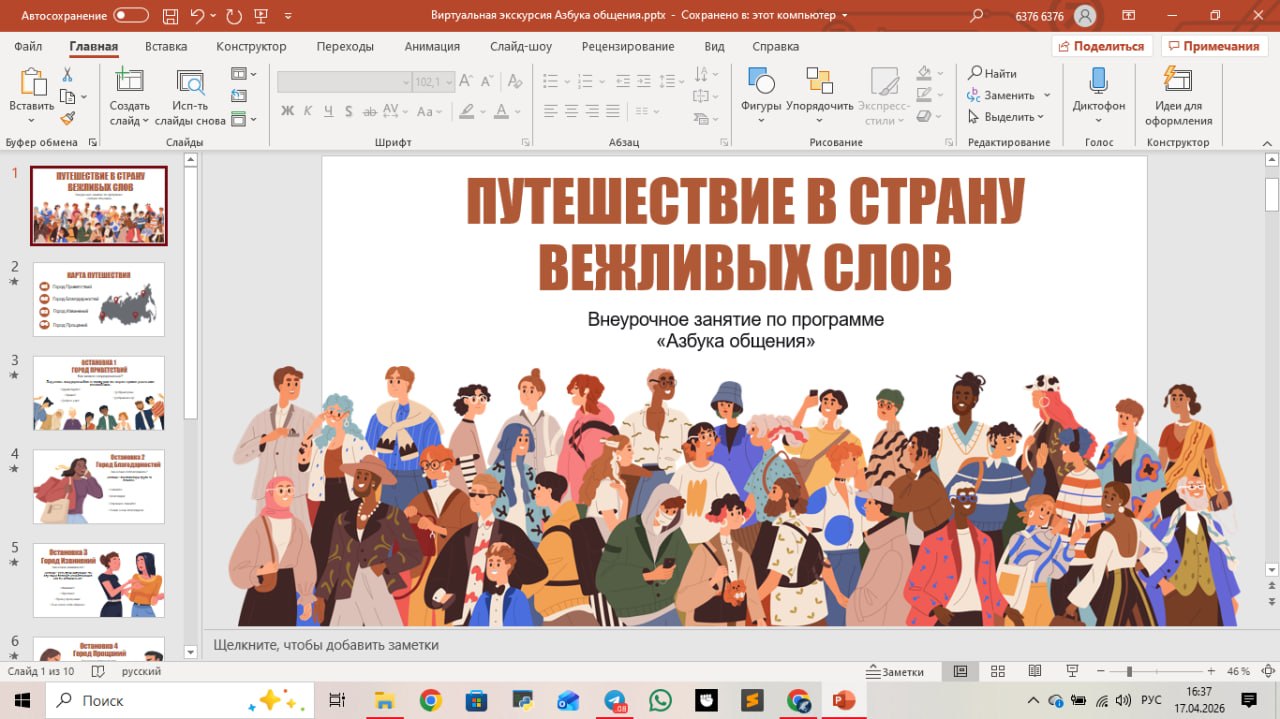
Task: Open the Справка tab
Action: pyautogui.click(x=775, y=46)
